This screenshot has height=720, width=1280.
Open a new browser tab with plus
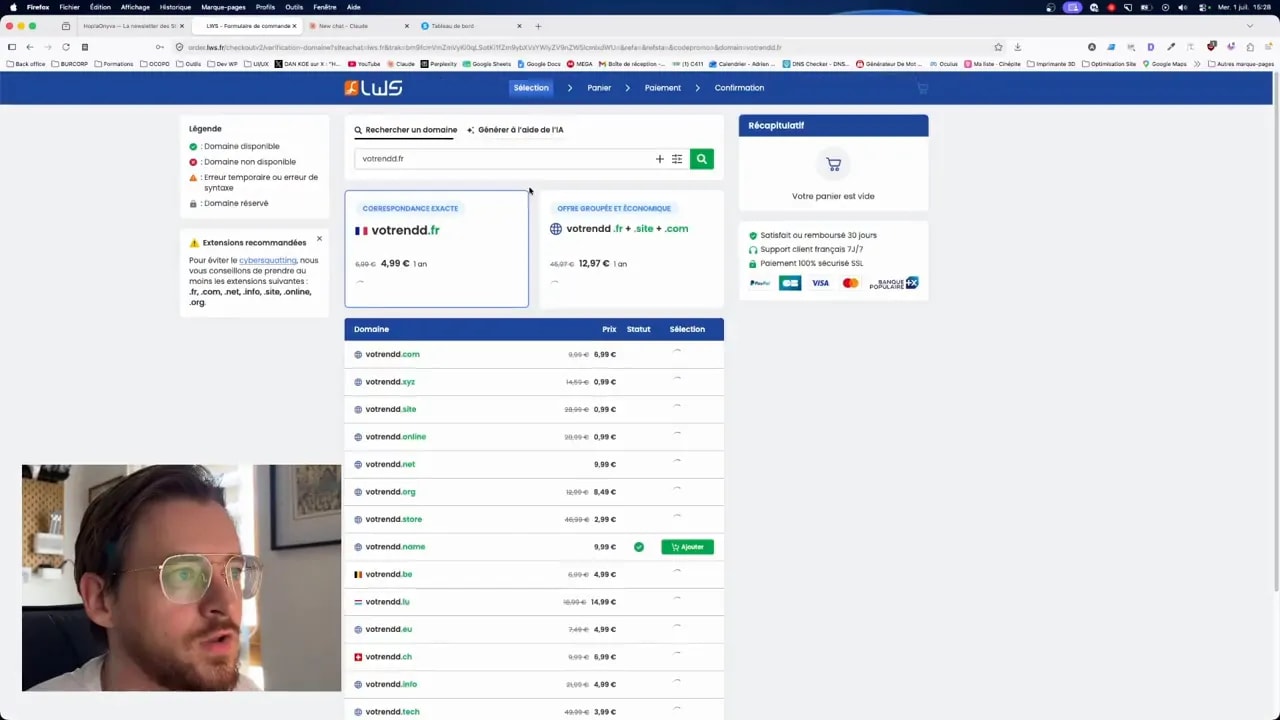(538, 26)
